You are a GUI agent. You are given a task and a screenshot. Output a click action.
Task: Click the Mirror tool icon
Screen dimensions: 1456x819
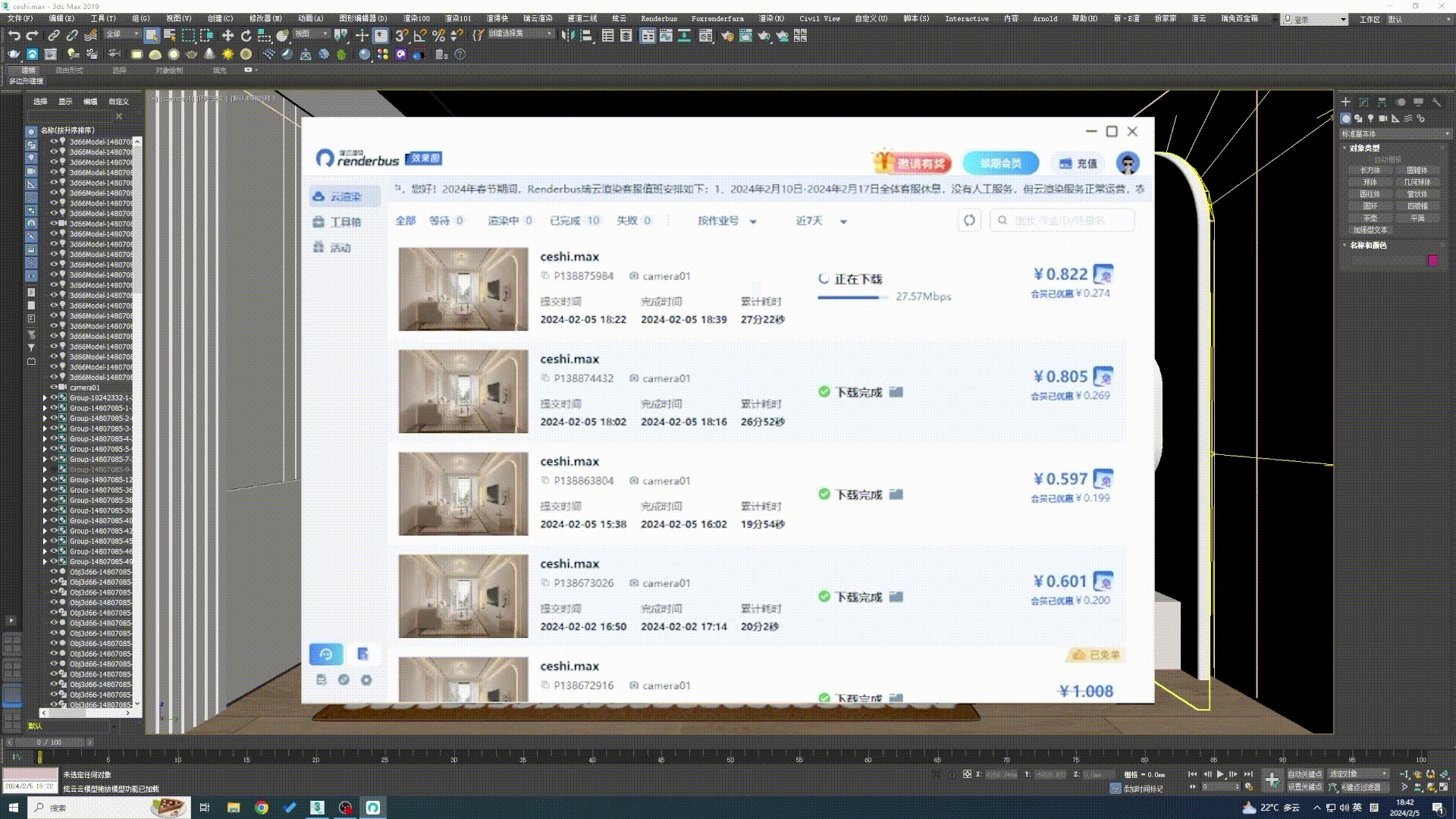(x=568, y=36)
